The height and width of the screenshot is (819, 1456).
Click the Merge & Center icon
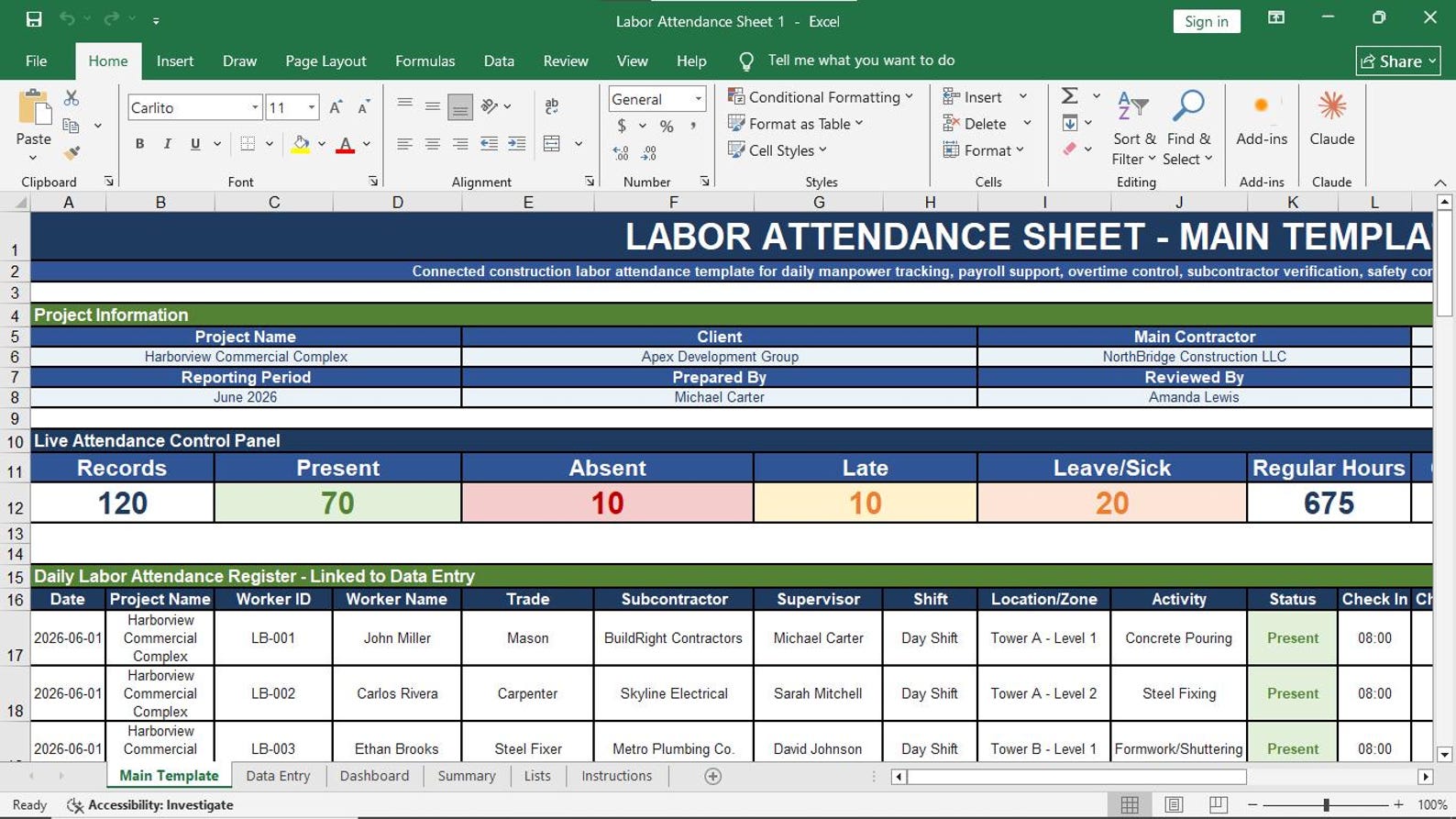click(552, 144)
